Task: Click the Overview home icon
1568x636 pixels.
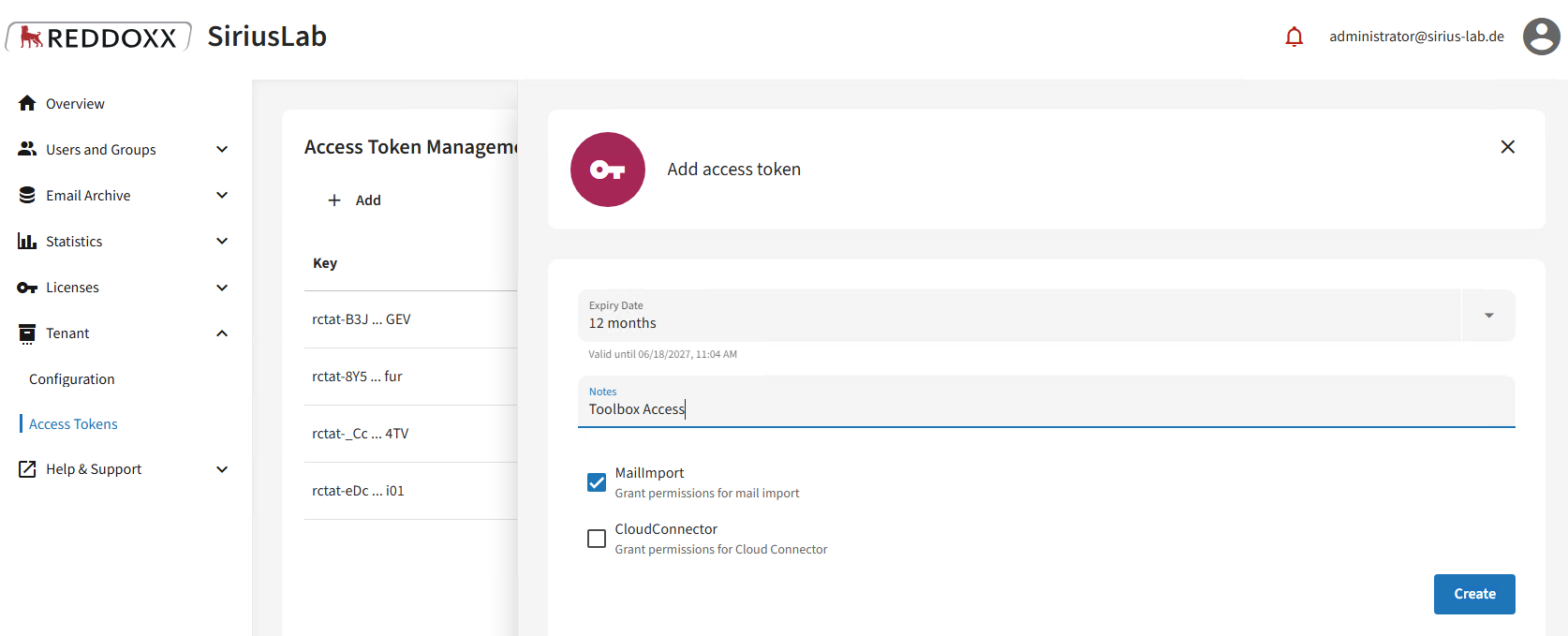Action: tap(27, 103)
